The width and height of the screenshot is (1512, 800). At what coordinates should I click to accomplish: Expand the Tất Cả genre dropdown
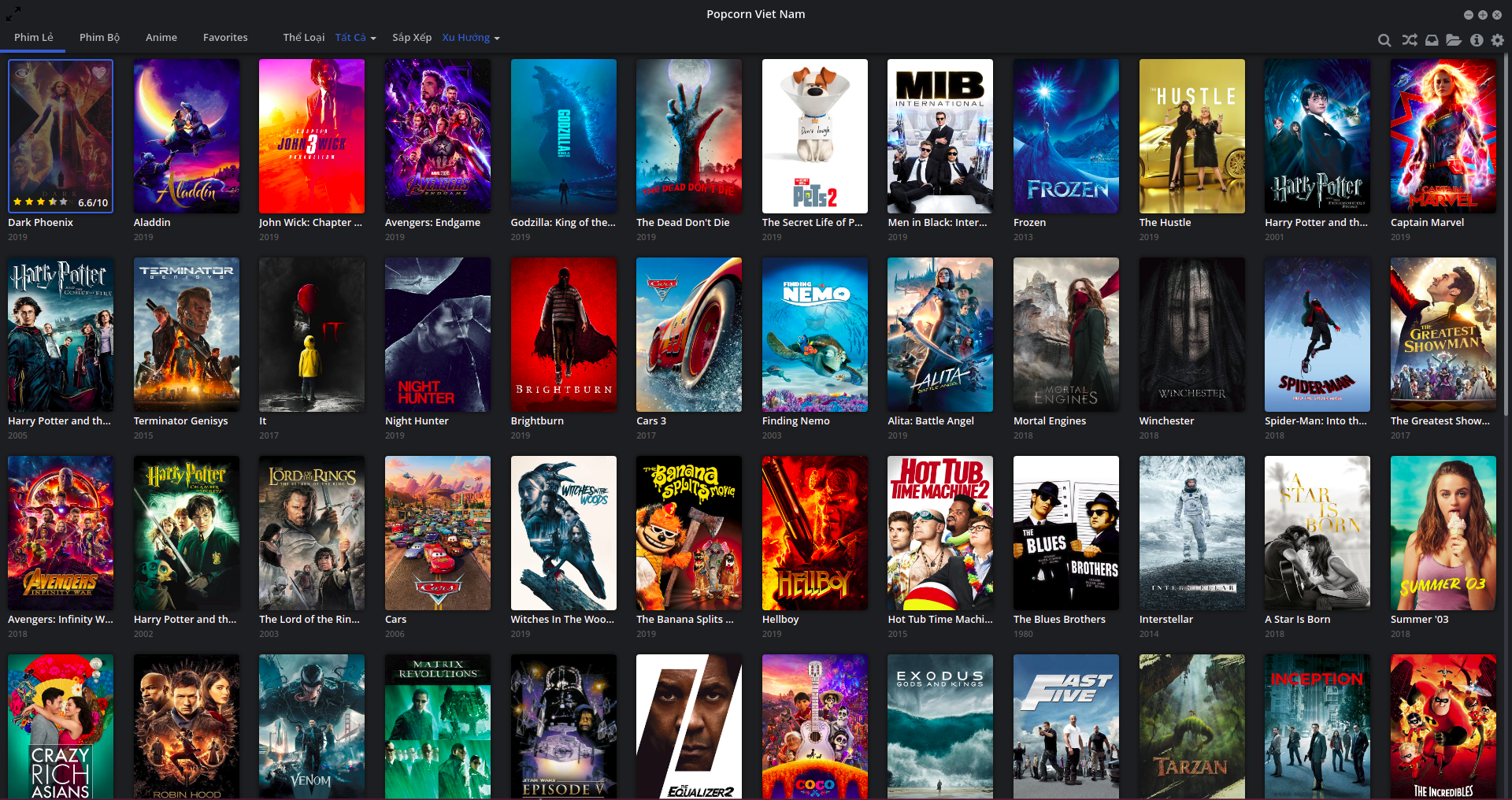pos(355,37)
